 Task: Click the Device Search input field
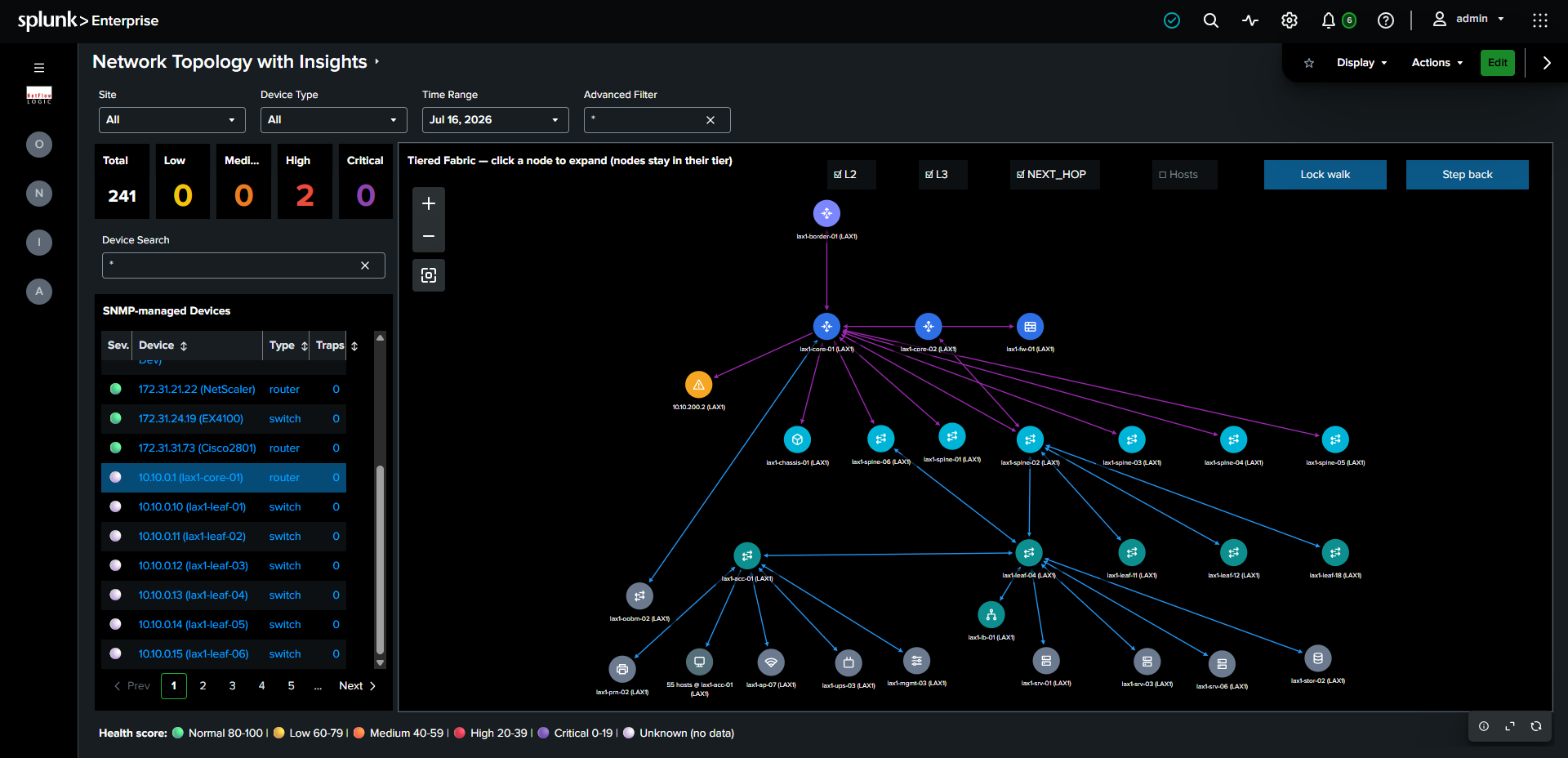point(243,265)
